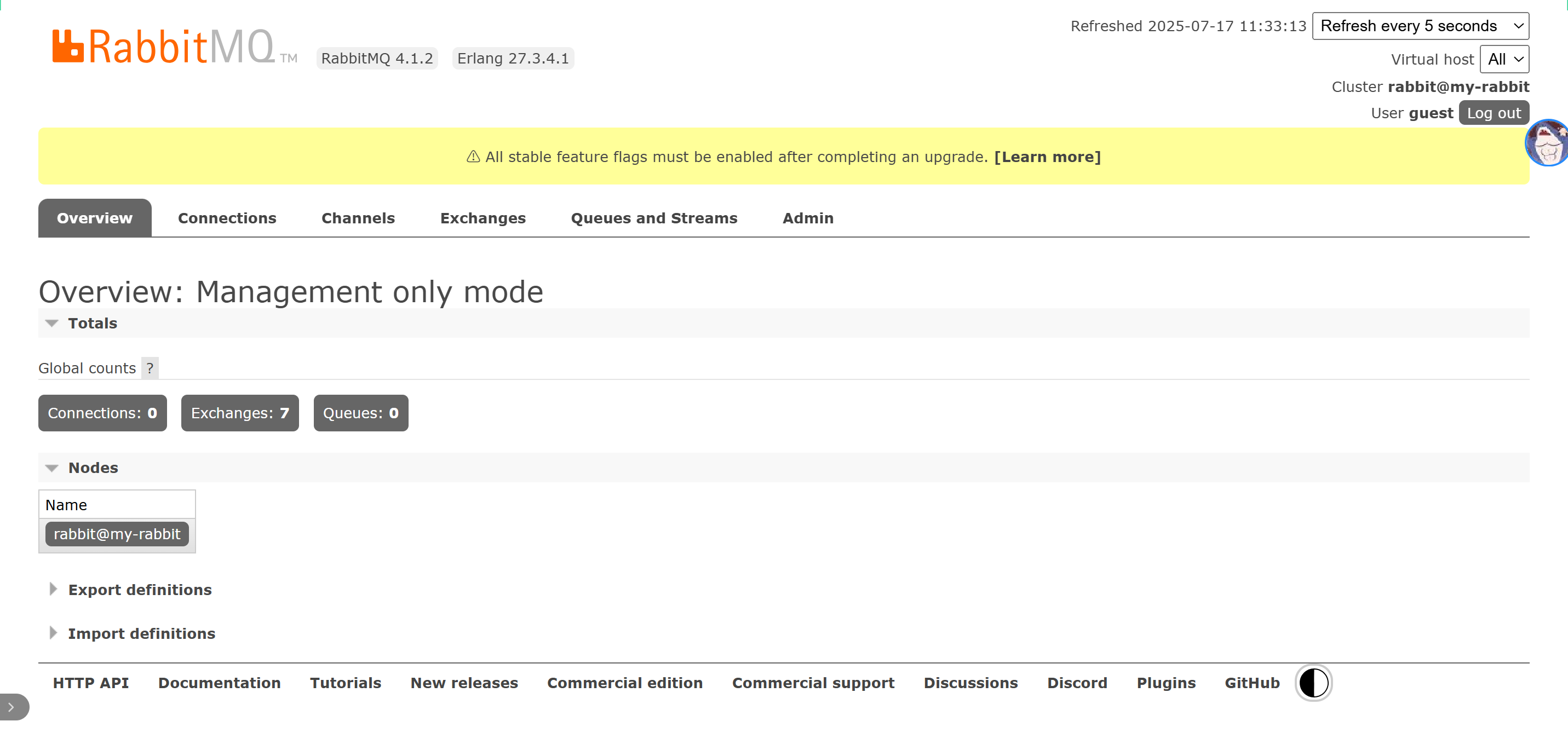This screenshot has width=1568, height=750.
Task: Open the Queues and Streams tab
Action: tap(654, 218)
